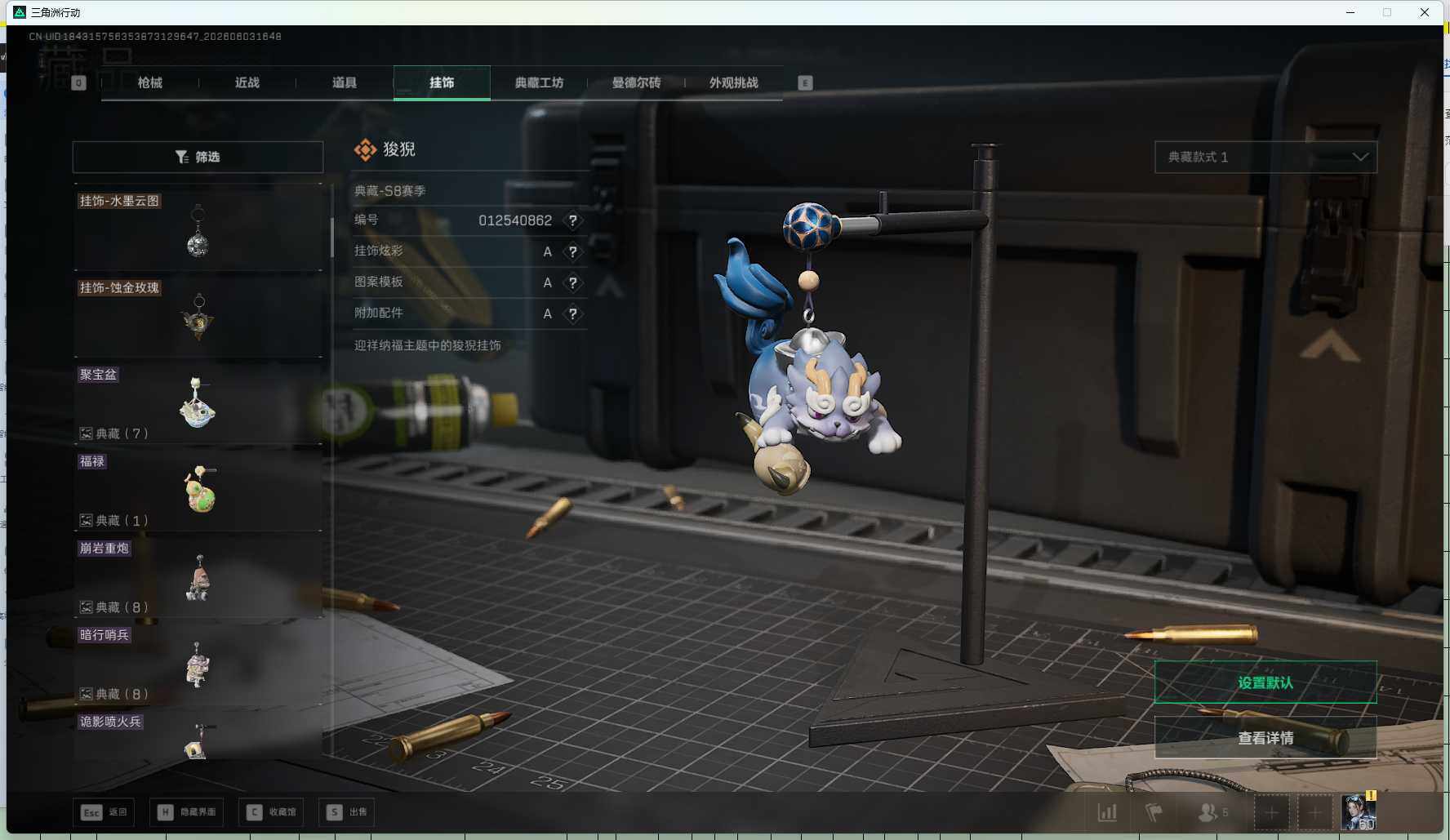Show help for 挂饰炫彩 rating
Viewport: 1450px width, 840px height.
tap(573, 251)
